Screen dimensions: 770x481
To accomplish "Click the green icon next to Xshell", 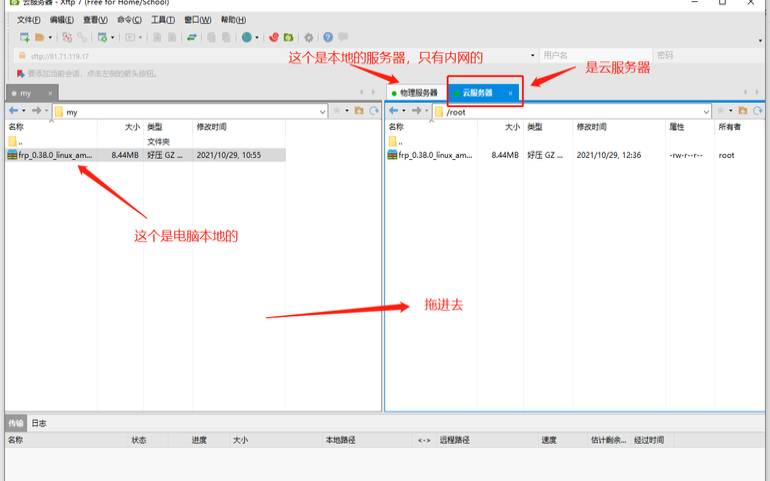I will 288,37.
